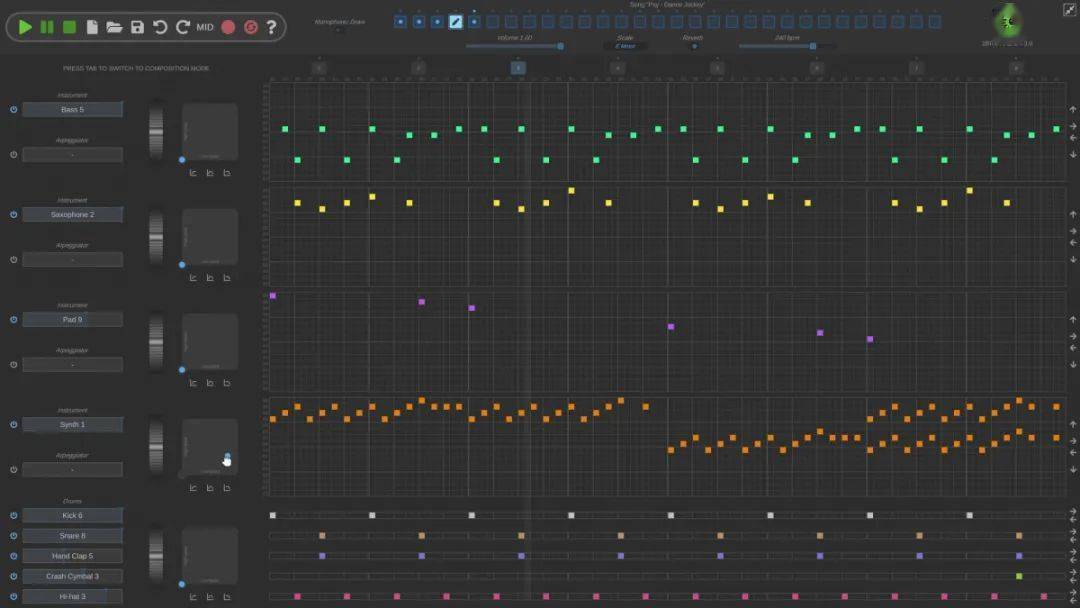
Task: Open the Hi-hat 3 drum selector
Action: [x=72, y=596]
